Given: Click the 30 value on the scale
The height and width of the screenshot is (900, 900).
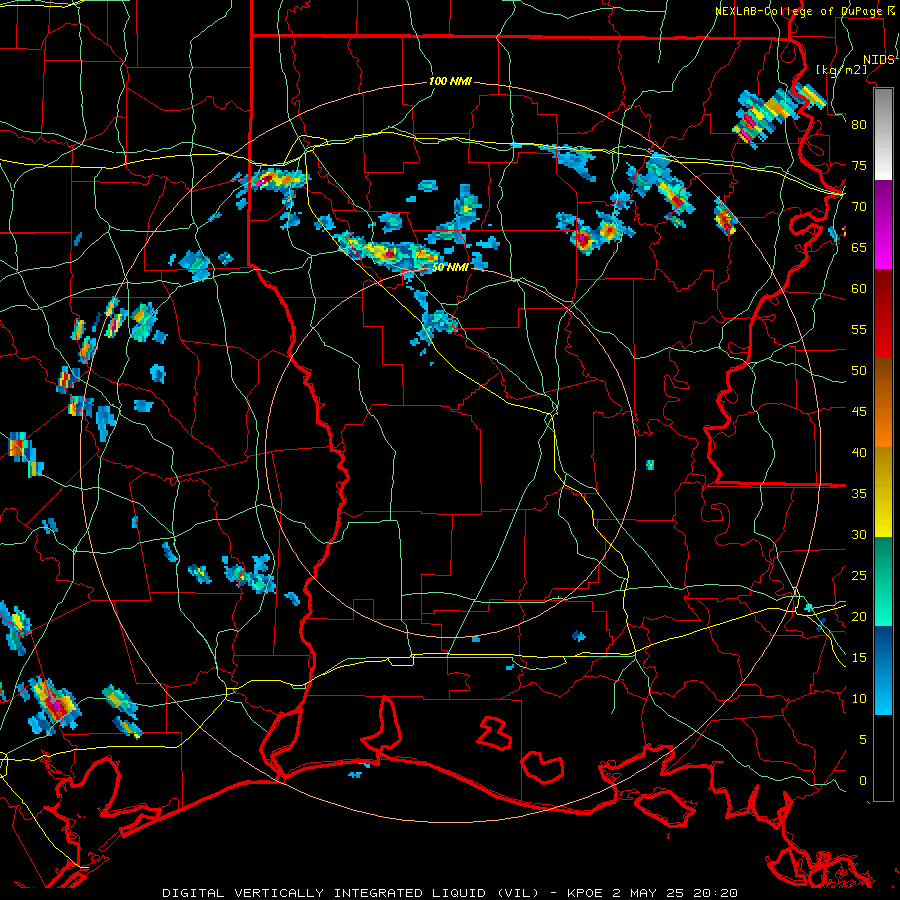Looking at the screenshot, I should (859, 534).
